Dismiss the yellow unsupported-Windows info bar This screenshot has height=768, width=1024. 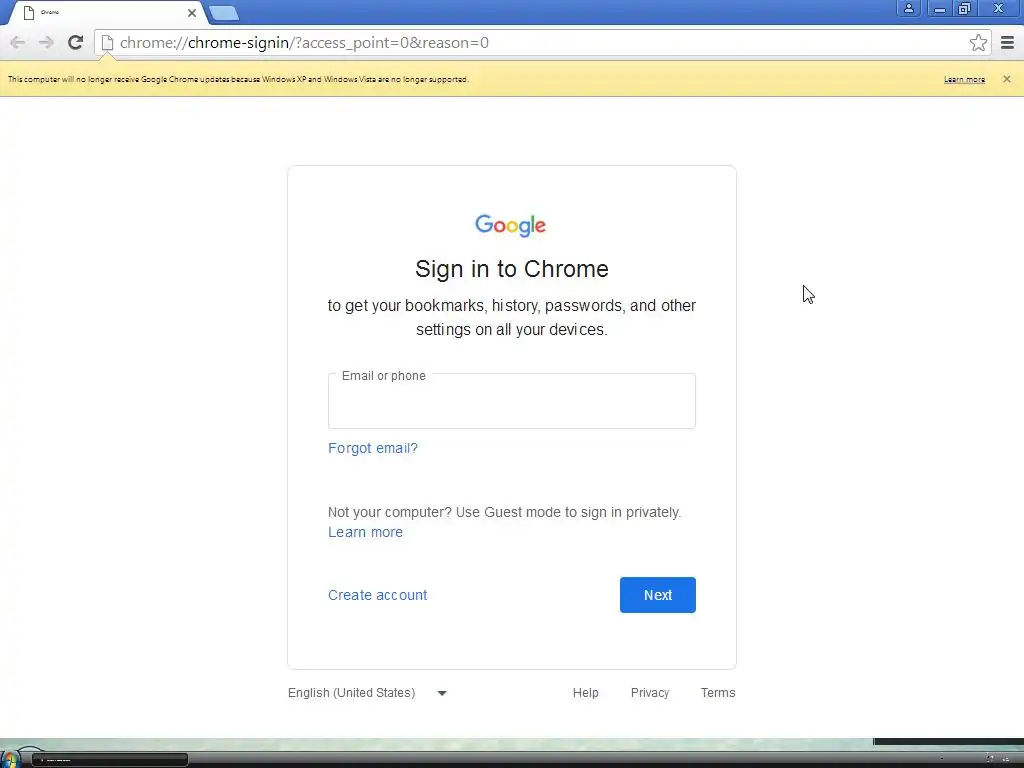(x=1006, y=79)
